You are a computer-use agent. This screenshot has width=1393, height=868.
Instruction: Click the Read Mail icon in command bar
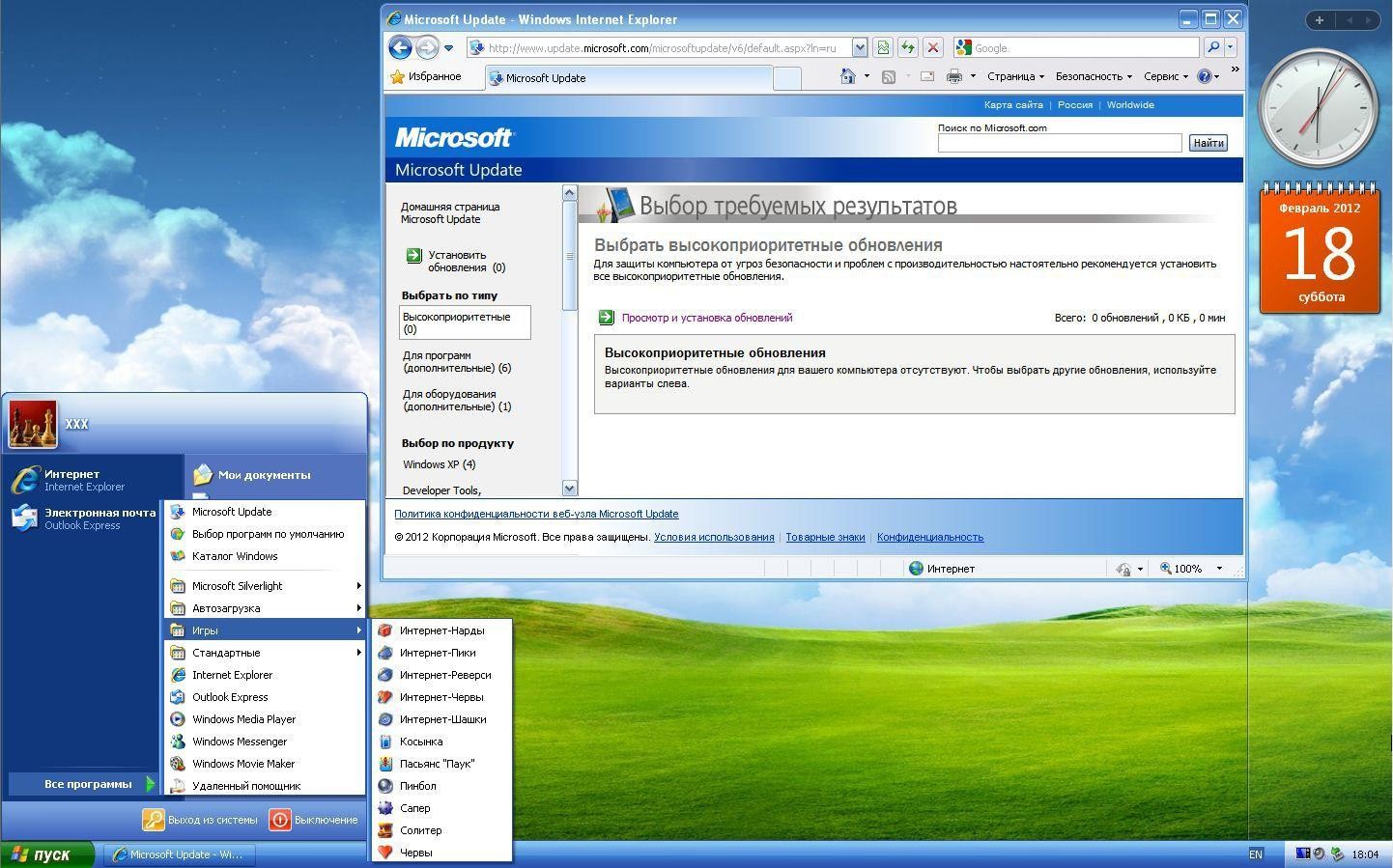[x=927, y=76]
